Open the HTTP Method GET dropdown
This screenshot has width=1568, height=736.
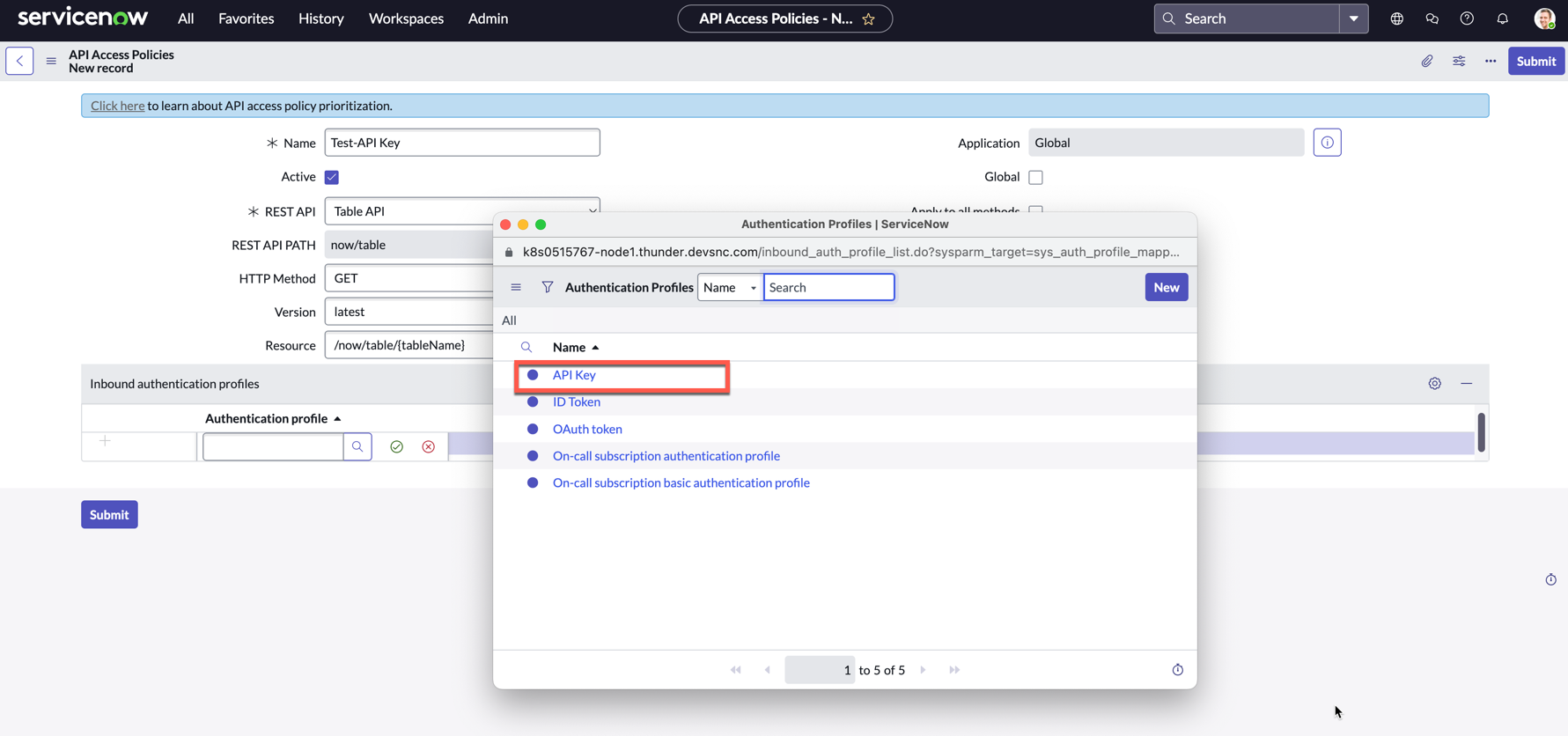tap(409, 278)
